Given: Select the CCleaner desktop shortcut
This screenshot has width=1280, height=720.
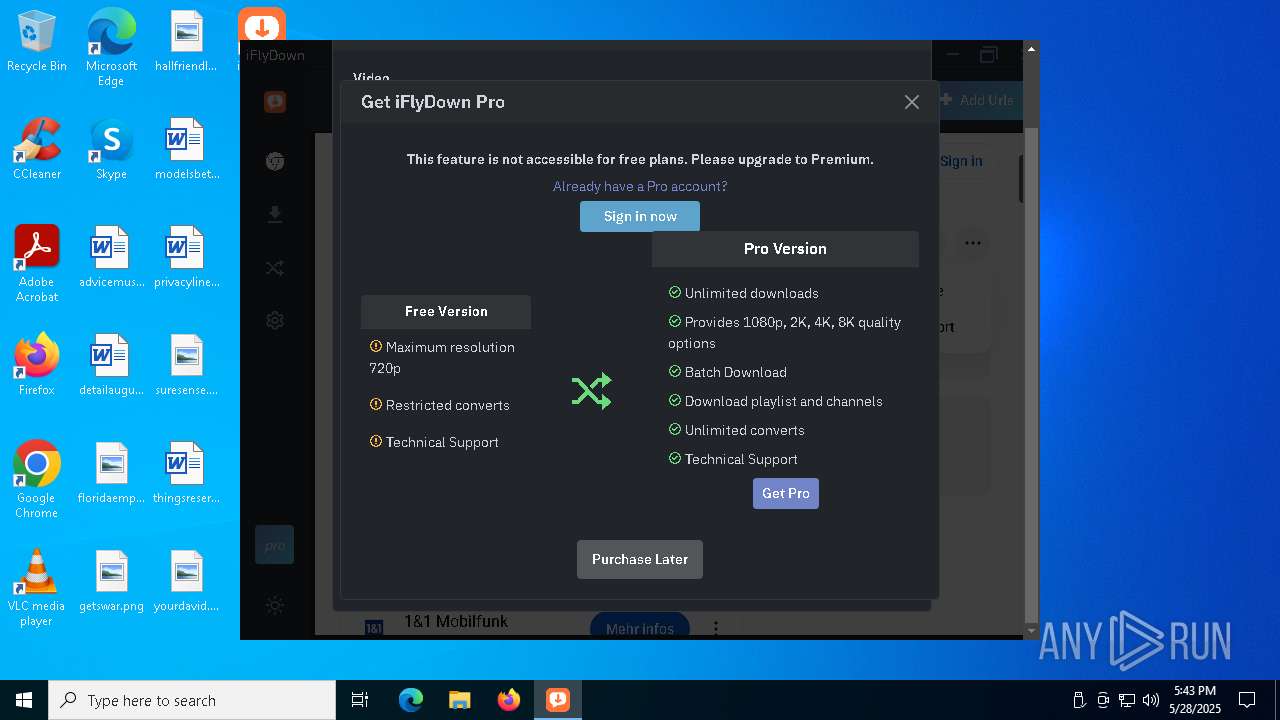Looking at the screenshot, I should tap(37, 149).
